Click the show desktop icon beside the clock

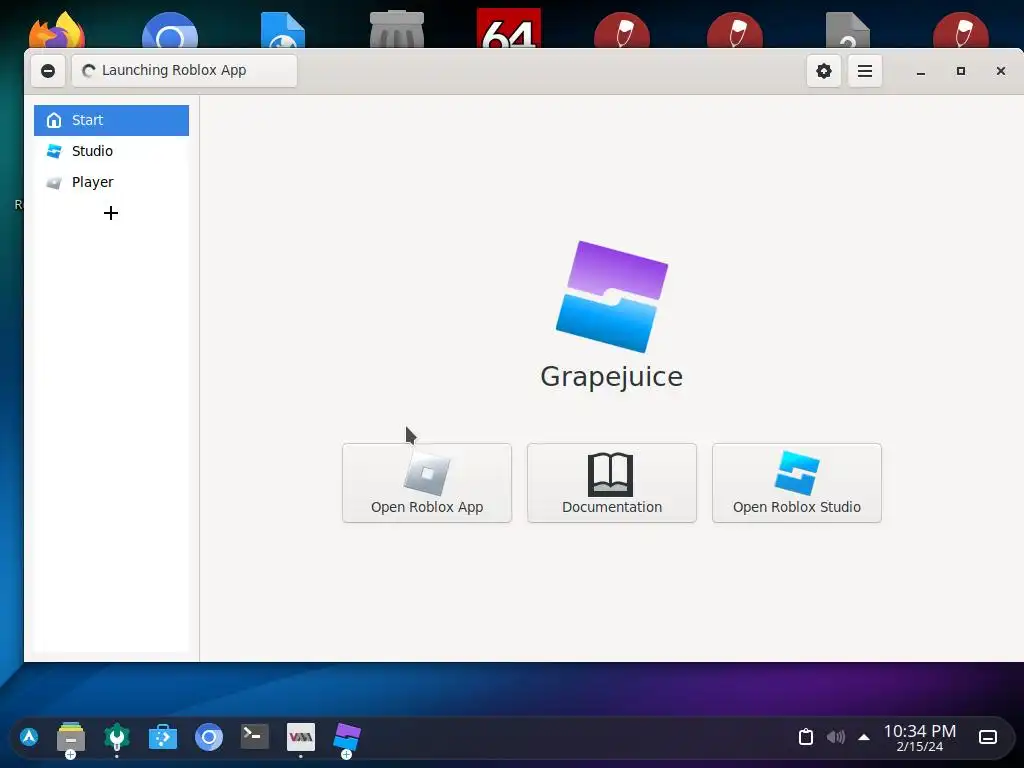(x=988, y=737)
